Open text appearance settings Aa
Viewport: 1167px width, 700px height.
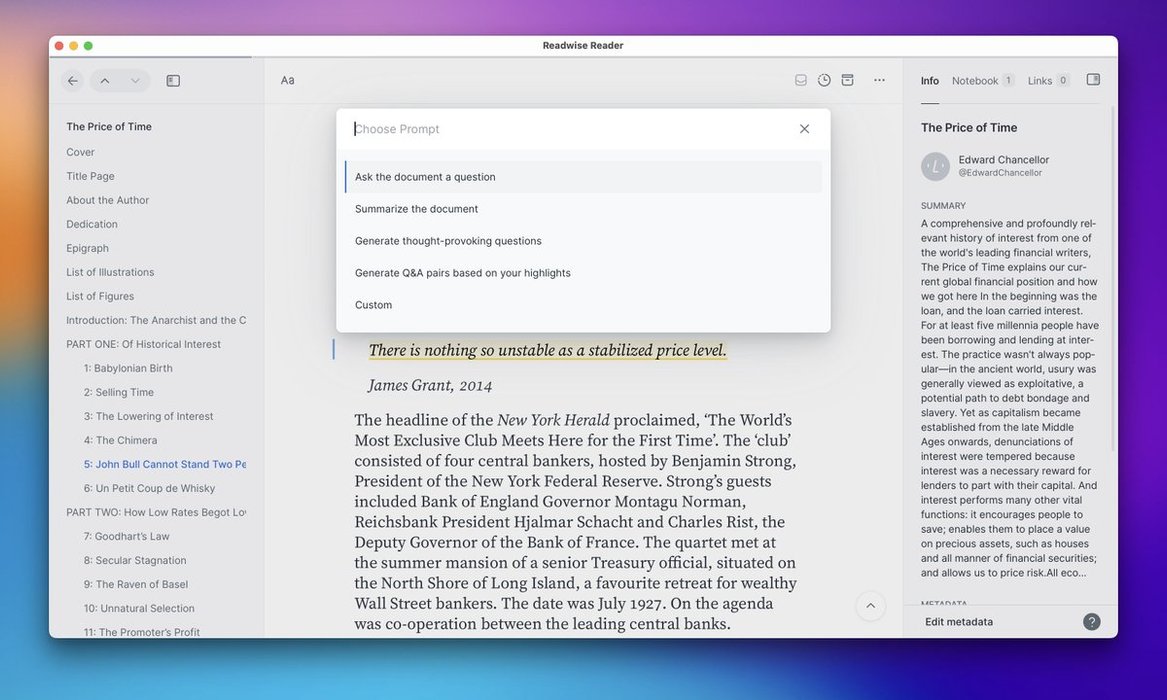click(287, 80)
